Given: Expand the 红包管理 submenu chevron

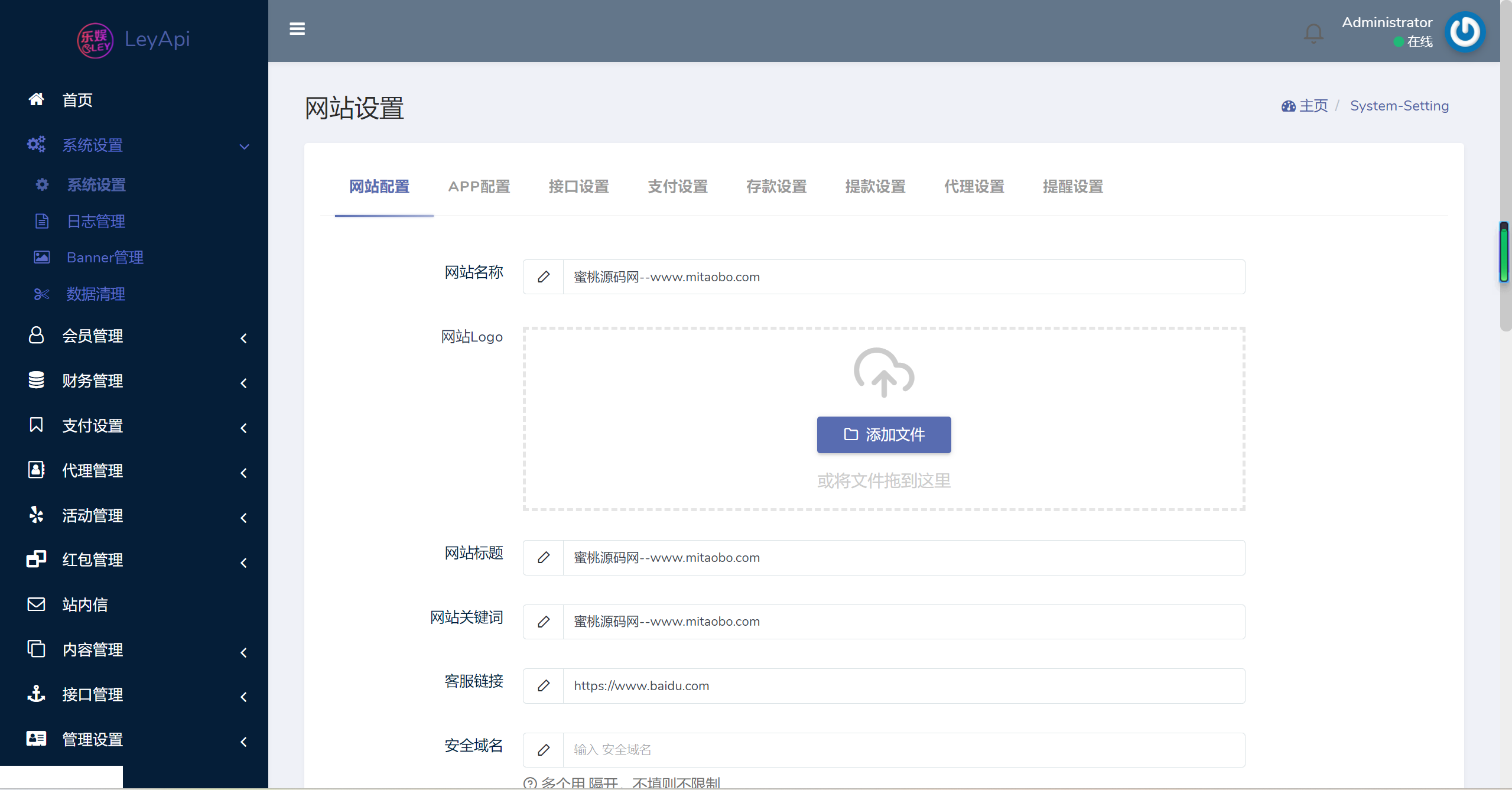Looking at the screenshot, I should [244, 563].
